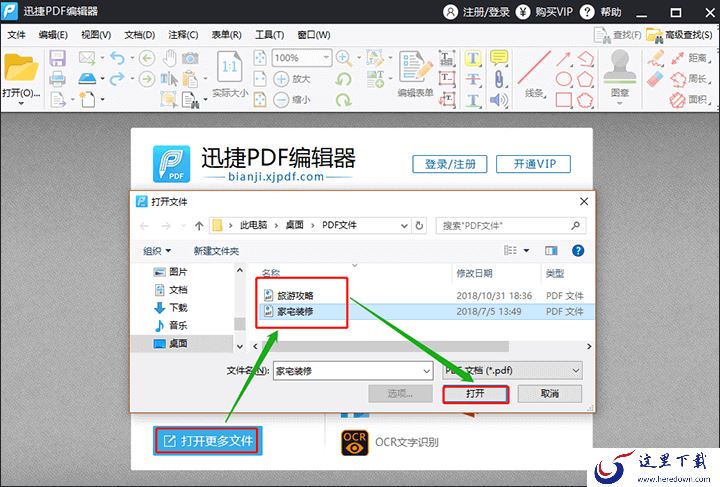Toggle the preview pane icon

pyautogui.click(x=551, y=251)
